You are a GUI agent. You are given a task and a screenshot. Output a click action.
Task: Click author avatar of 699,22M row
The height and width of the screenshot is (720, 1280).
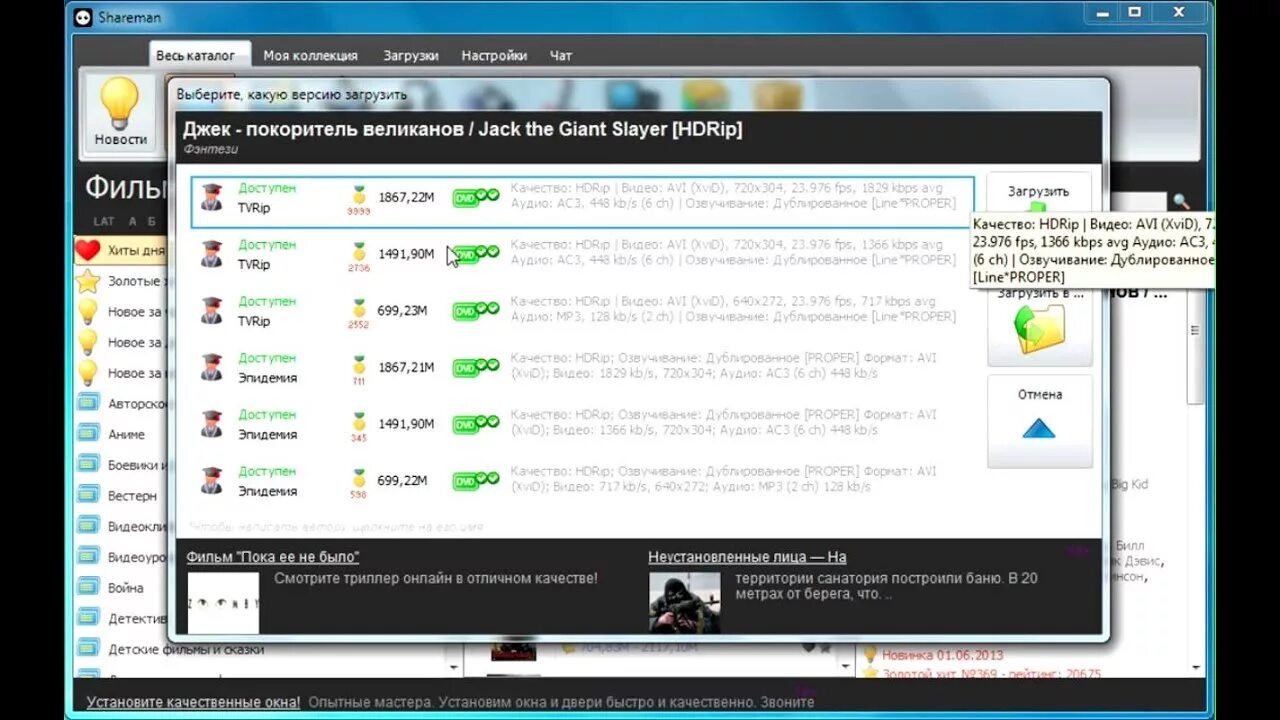211,480
